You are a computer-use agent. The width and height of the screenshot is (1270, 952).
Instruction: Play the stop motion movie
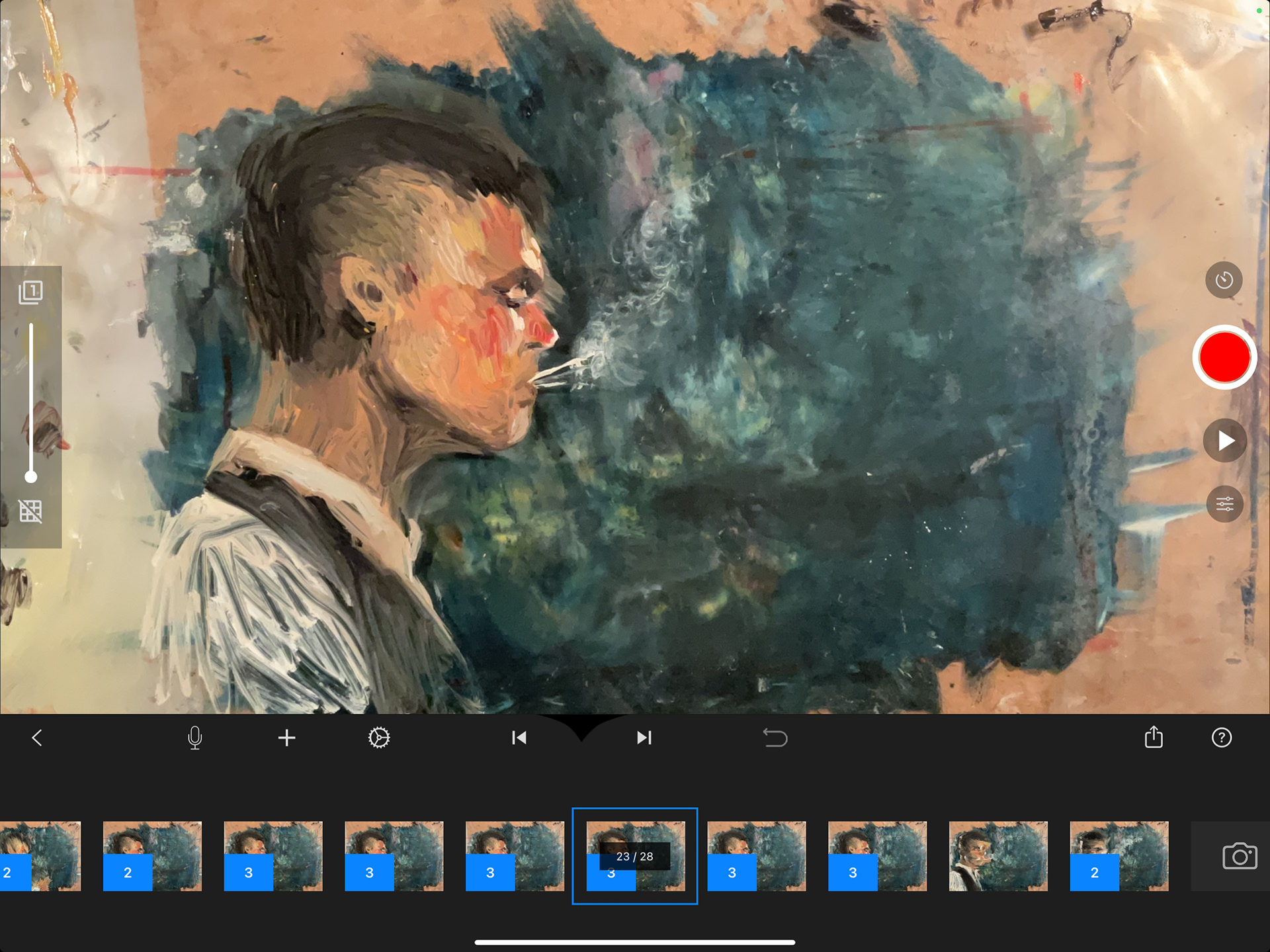point(1224,441)
